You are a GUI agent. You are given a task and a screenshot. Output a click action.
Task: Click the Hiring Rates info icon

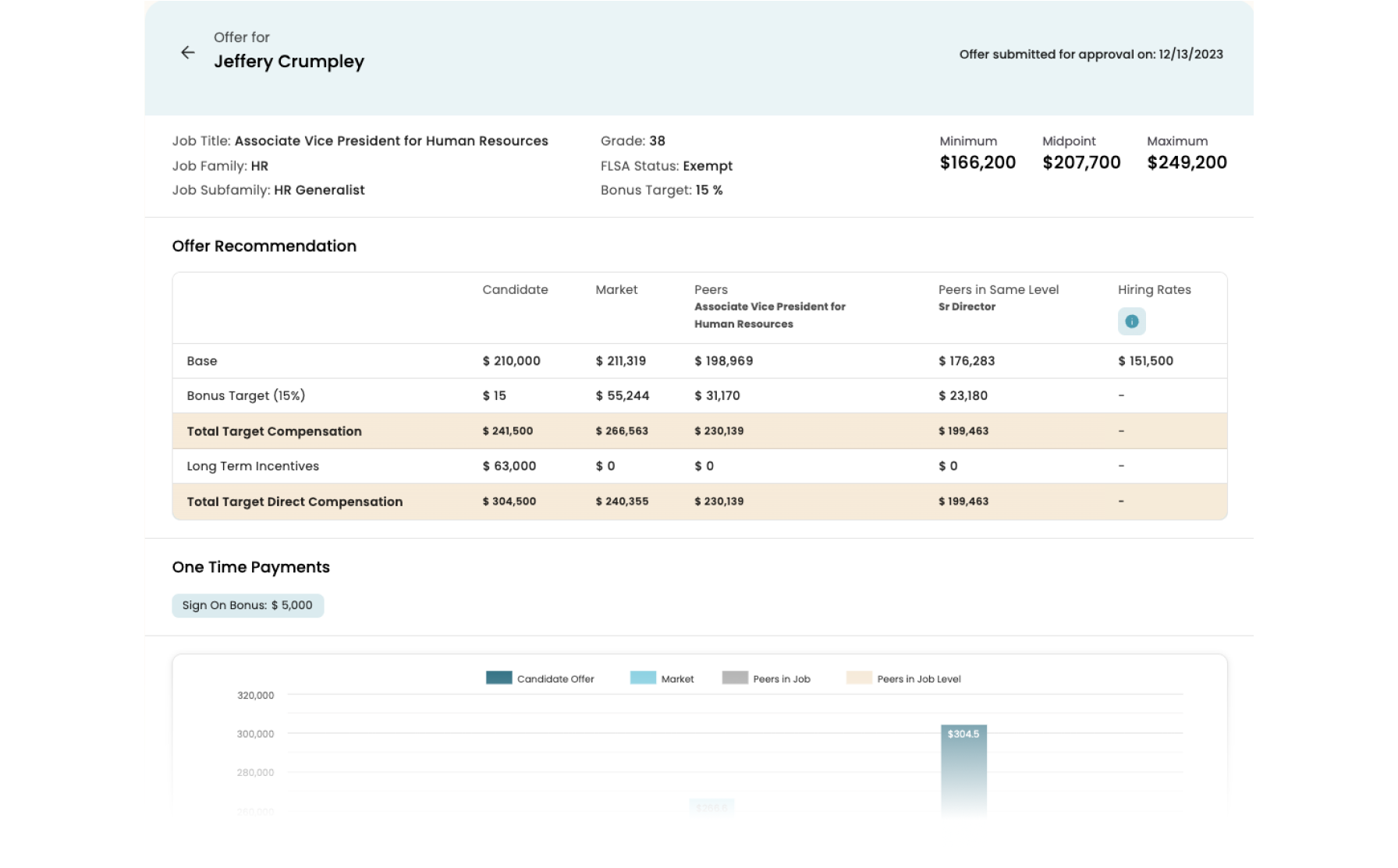pyautogui.click(x=1131, y=321)
